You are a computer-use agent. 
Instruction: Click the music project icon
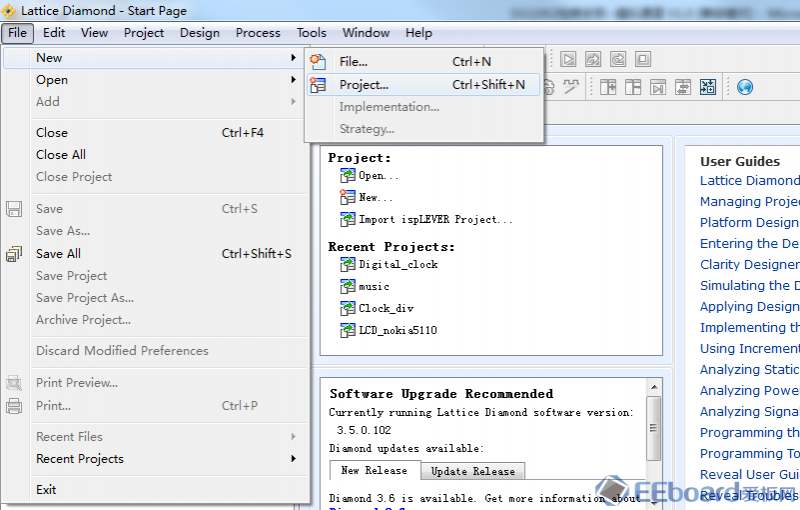(x=348, y=286)
